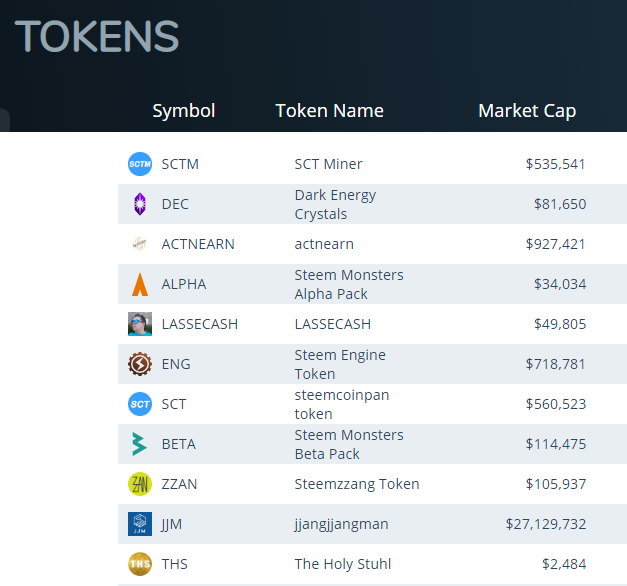This screenshot has width=627, height=586.
Task: Click the $535,541 market cap value
Action: (555, 164)
